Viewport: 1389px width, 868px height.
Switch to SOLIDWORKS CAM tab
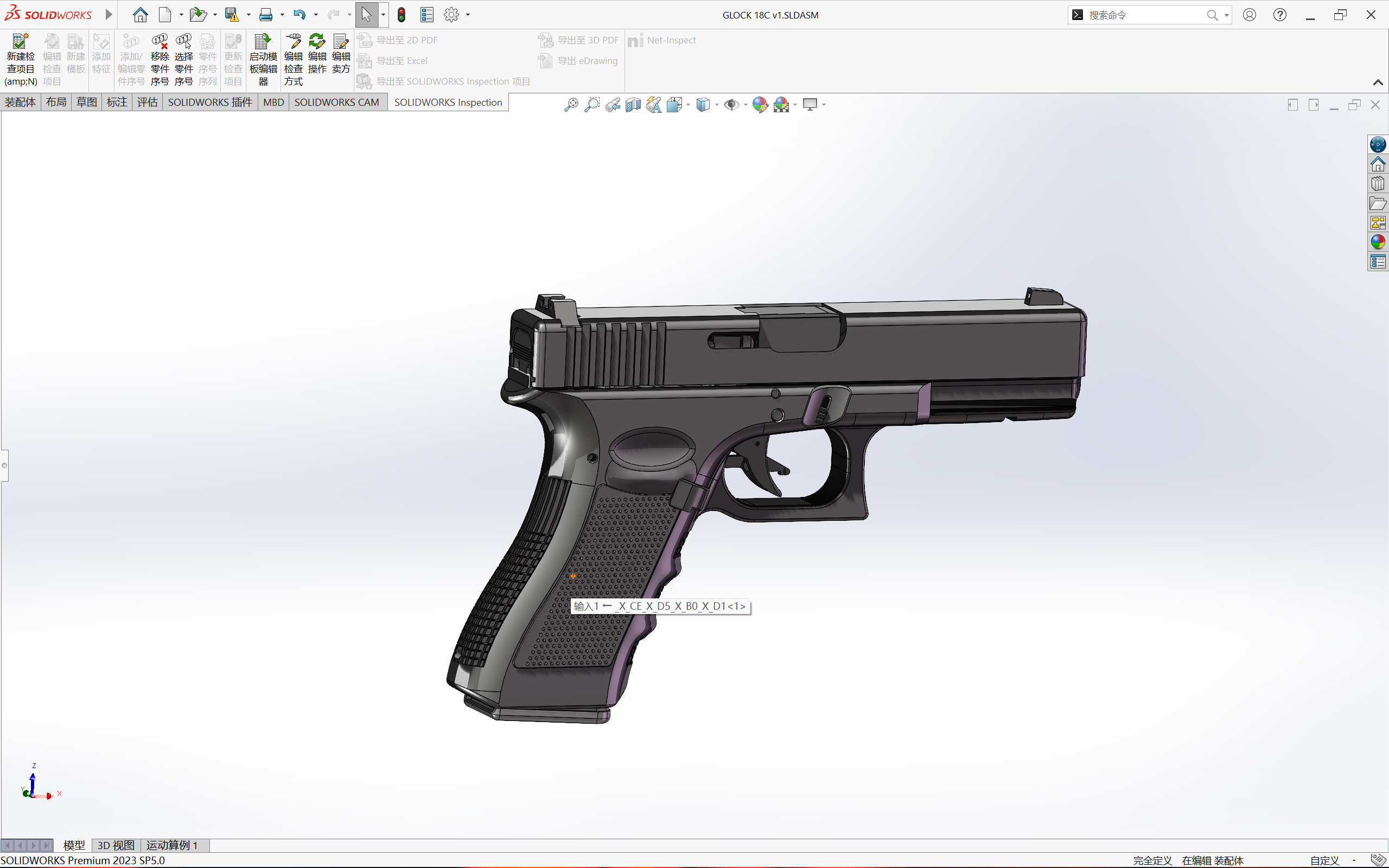pos(337,102)
